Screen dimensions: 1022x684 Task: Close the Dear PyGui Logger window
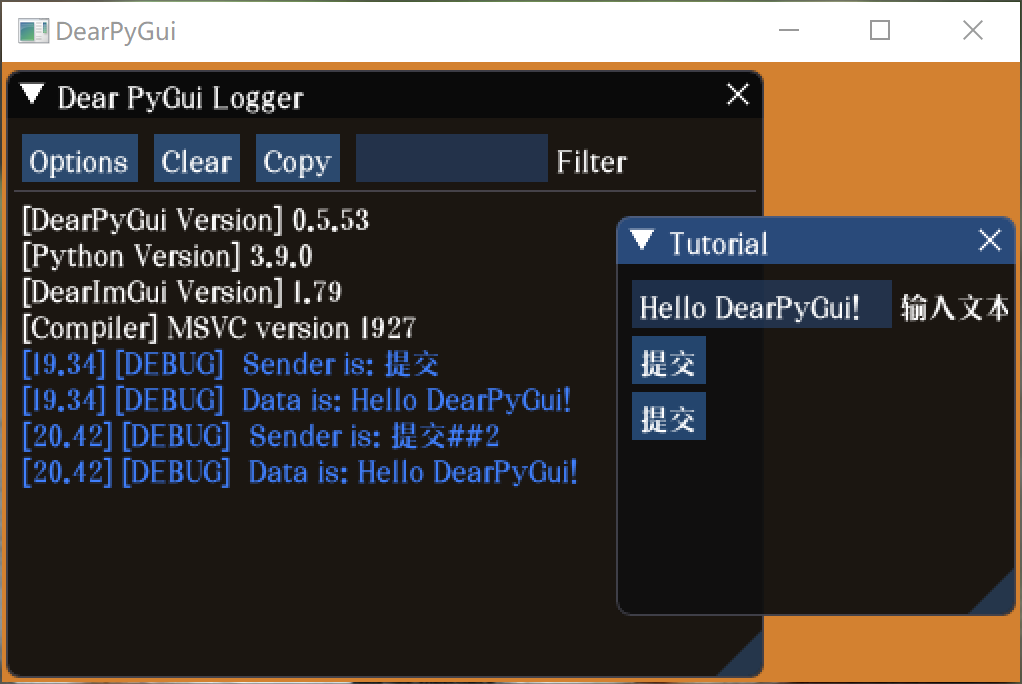[x=738, y=94]
